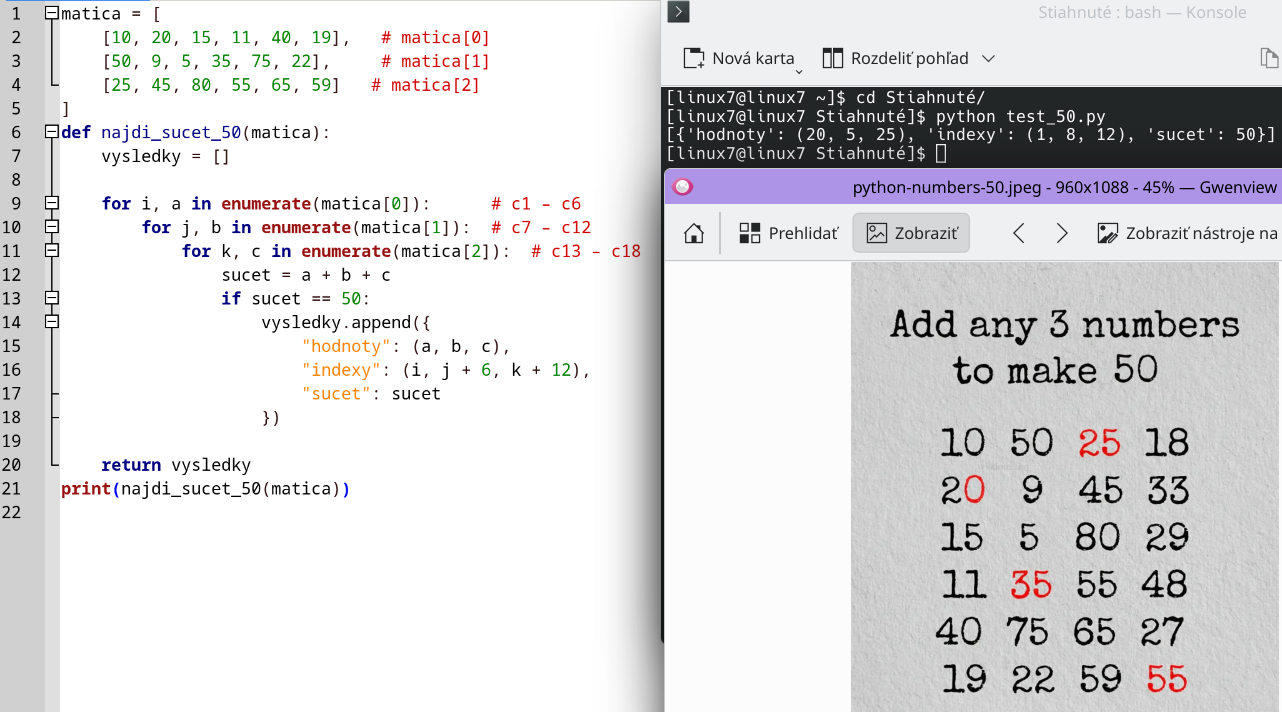Click the Gwenview home start page icon
This screenshot has width=1282, height=712.
693,234
